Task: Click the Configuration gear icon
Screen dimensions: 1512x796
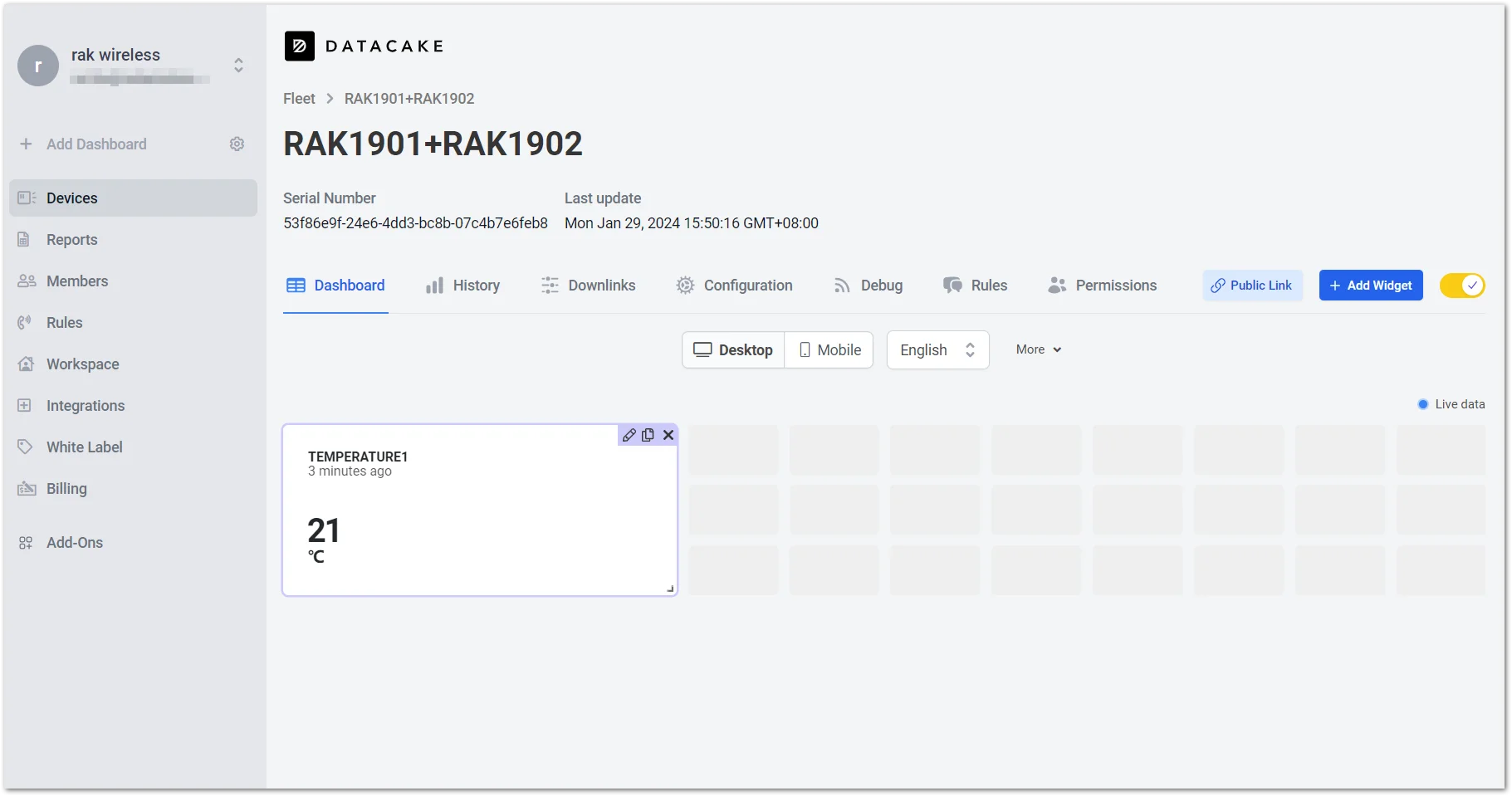Action: pos(685,286)
